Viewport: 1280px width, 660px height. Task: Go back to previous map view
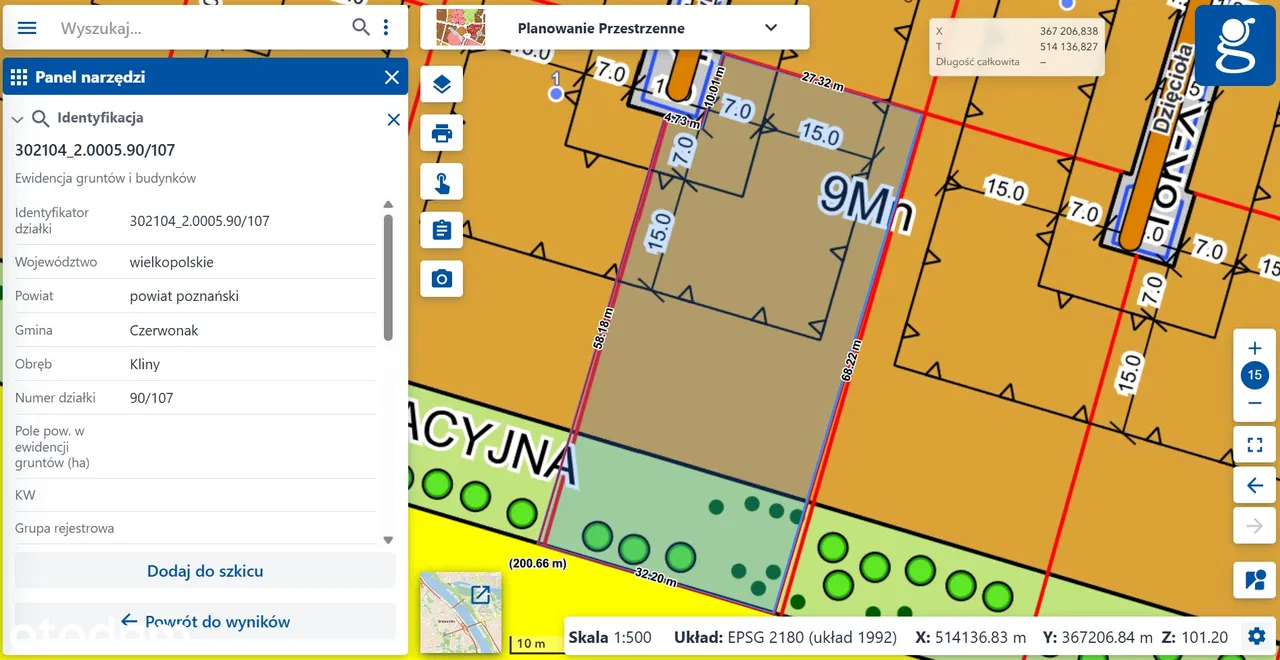pyautogui.click(x=1254, y=486)
